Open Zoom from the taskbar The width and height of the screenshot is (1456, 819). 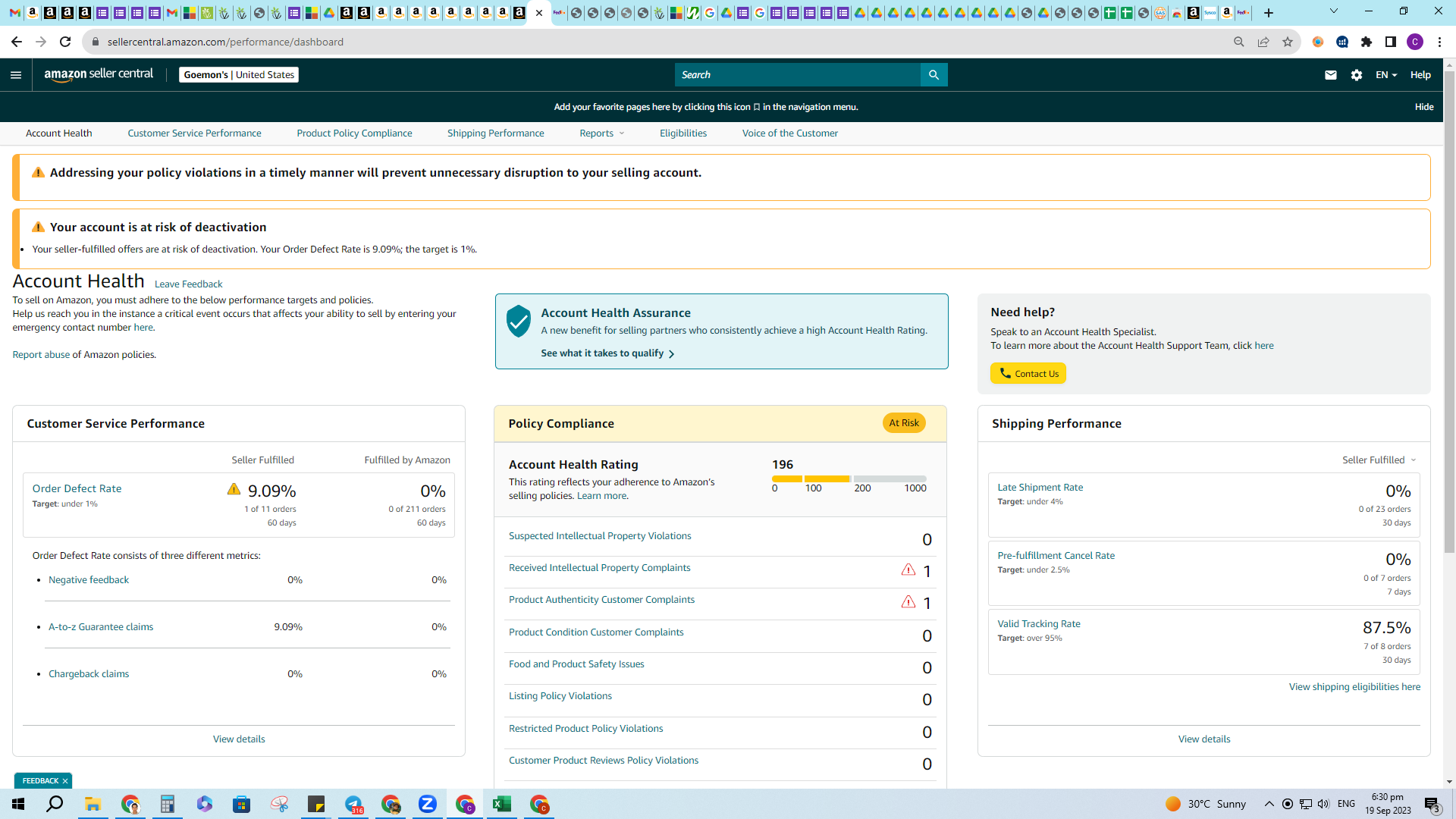(428, 804)
